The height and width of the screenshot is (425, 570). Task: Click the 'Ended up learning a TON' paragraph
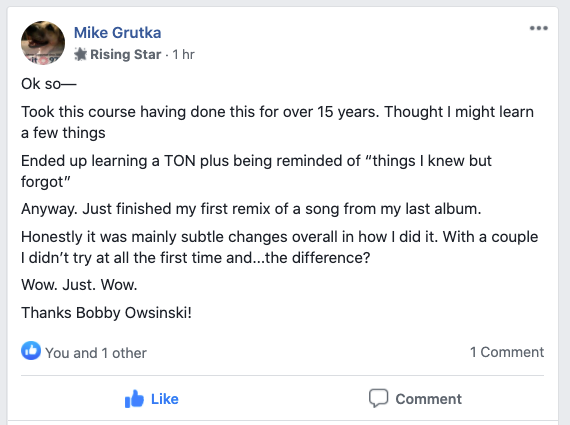256,171
